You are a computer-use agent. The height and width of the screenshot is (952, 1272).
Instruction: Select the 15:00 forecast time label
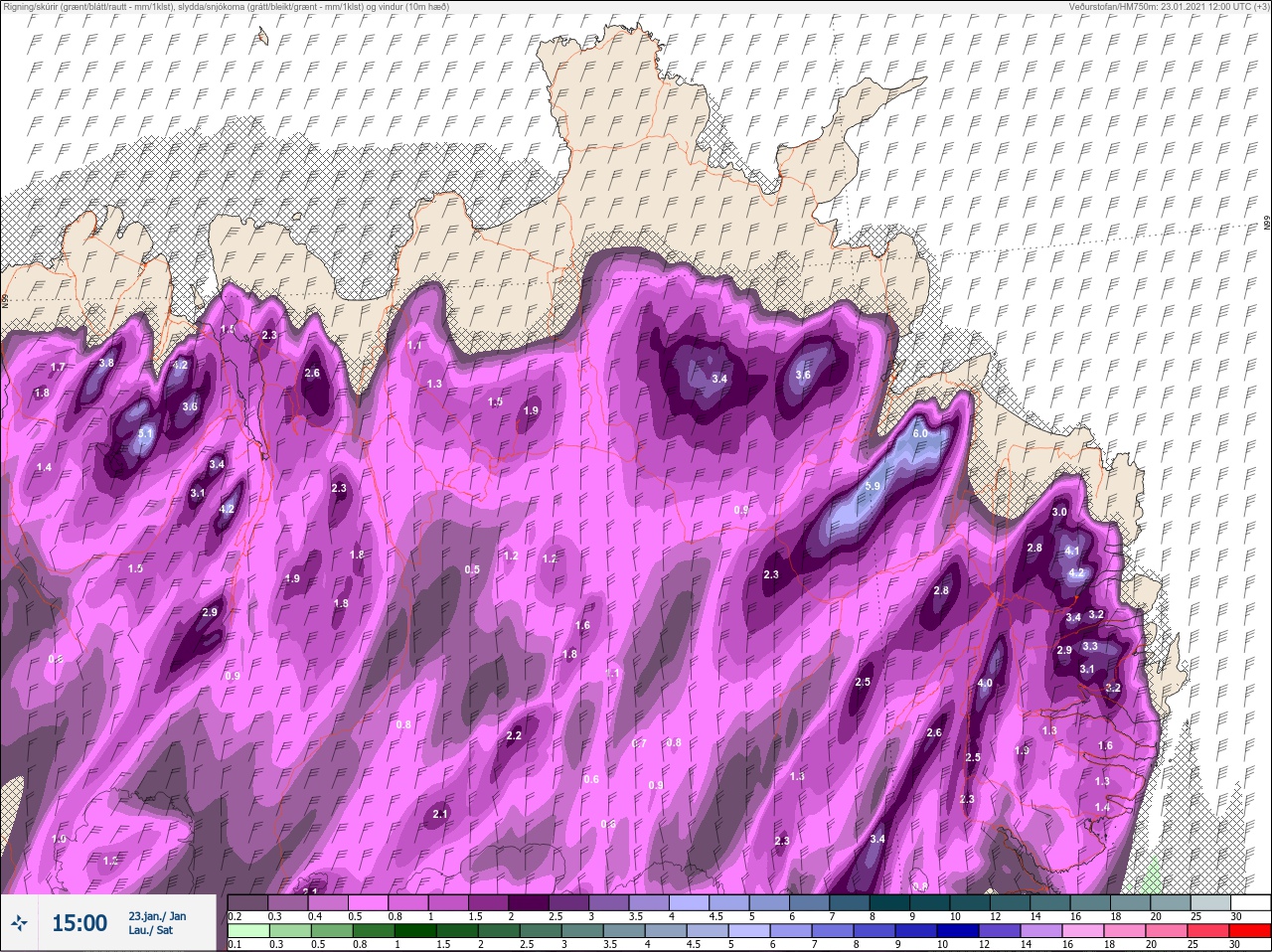79,923
